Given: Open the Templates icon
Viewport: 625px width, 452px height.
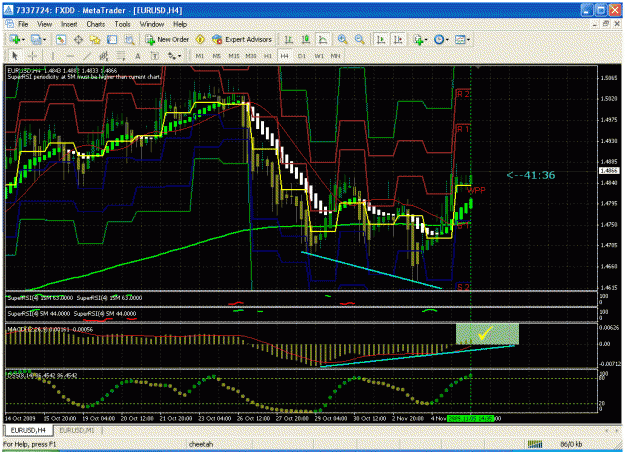Looking at the screenshot, I should tap(460, 39).
